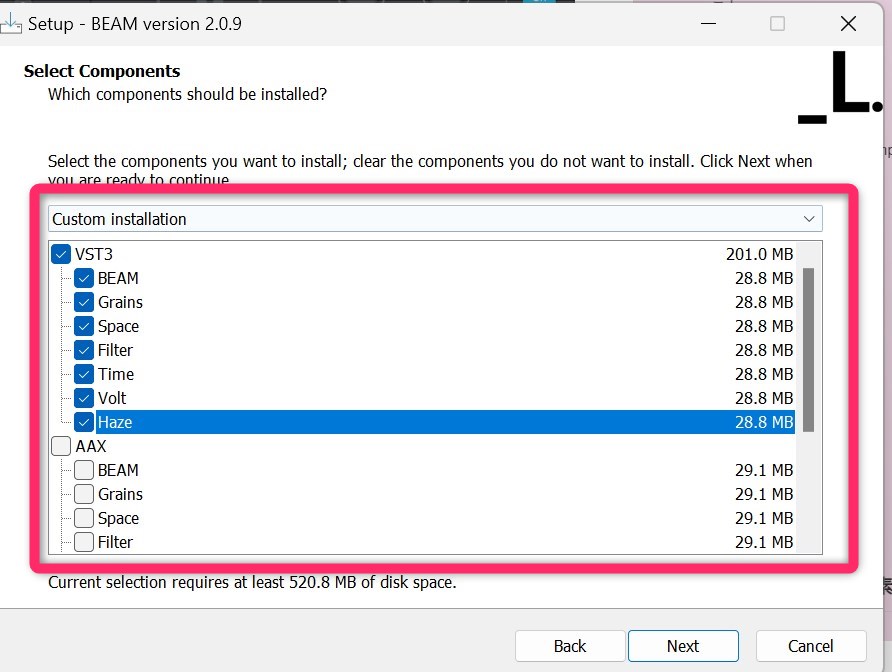
Task: Deselect the VST3 Filter component
Action: [x=84, y=350]
